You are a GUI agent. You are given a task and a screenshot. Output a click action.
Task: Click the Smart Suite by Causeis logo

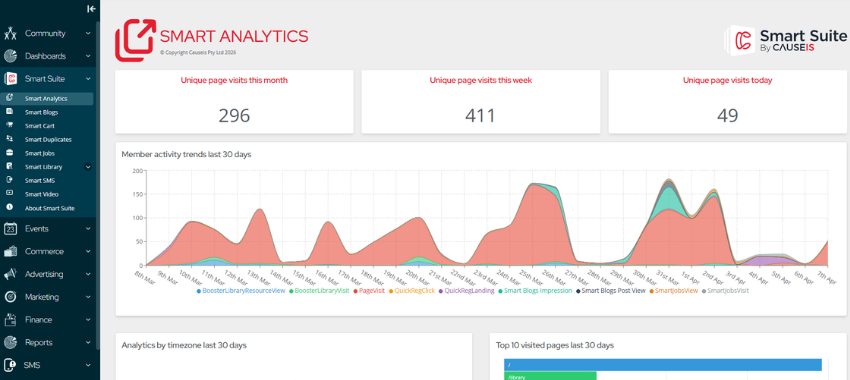pos(785,41)
